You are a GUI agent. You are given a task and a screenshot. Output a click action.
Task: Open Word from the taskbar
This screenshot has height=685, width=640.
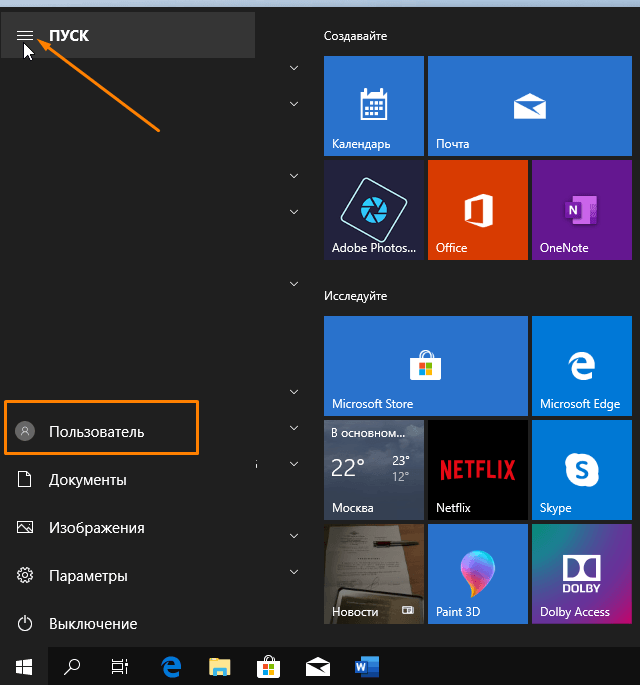coord(367,667)
